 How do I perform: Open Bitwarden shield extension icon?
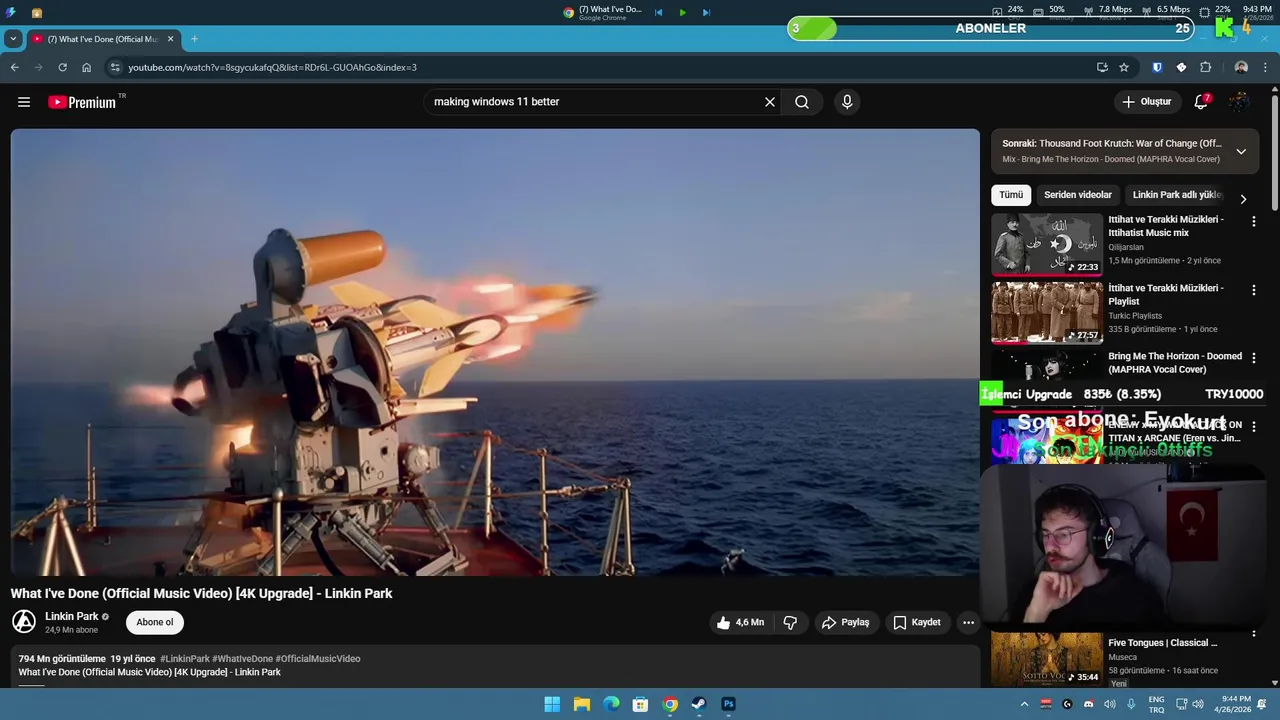(x=1157, y=67)
